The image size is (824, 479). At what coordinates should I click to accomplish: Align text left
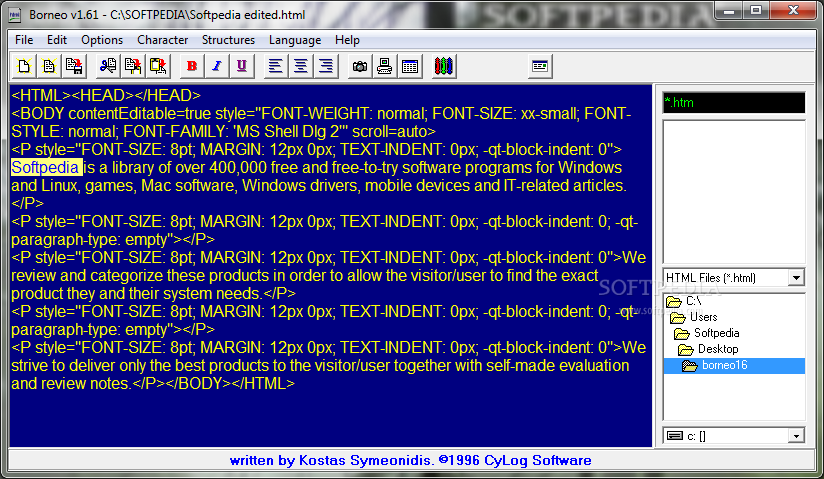275,66
